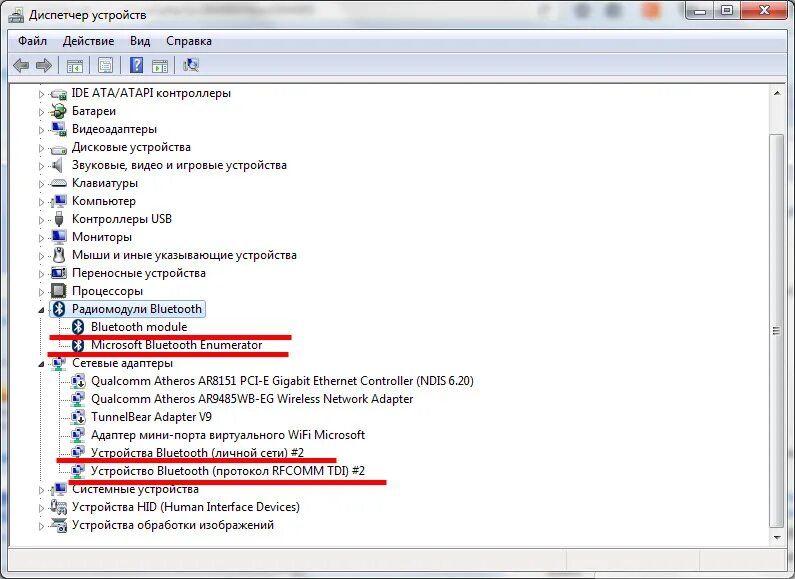The width and height of the screenshot is (795, 579).
Task: Click the Радиомодули Bluetooth category icon
Action: 59,309
